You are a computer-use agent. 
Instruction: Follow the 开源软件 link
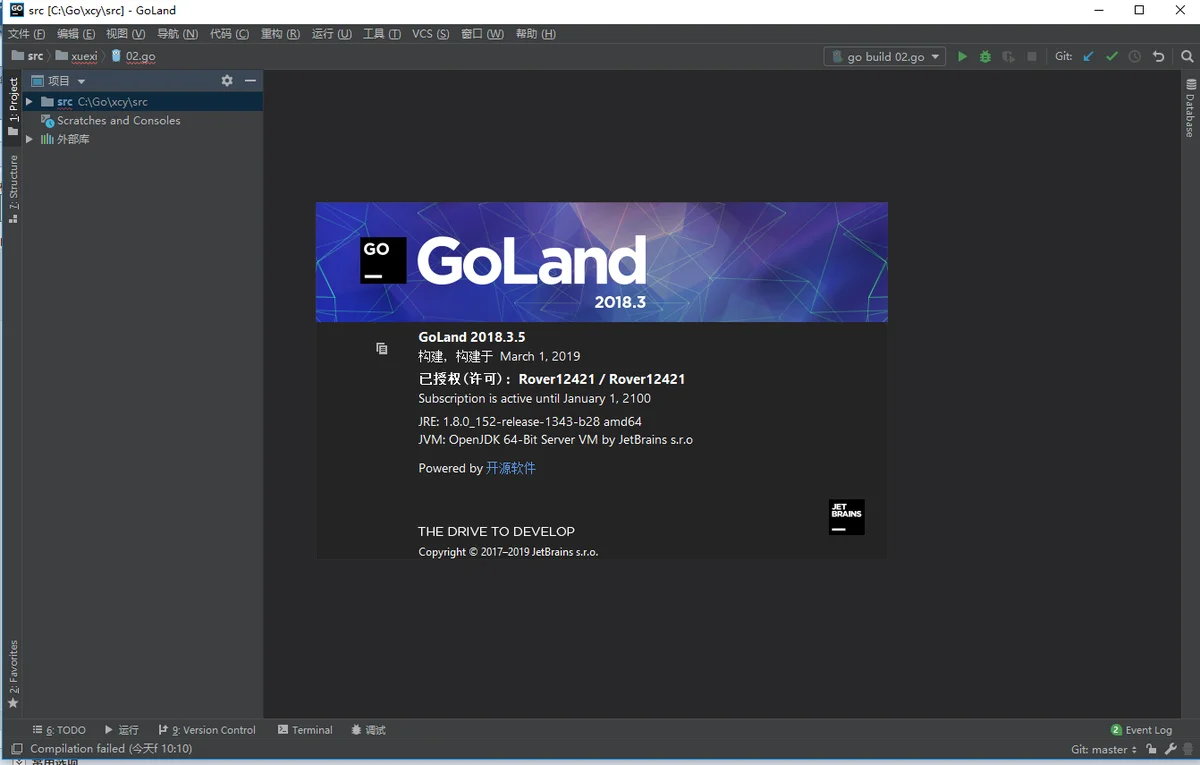click(511, 468)
